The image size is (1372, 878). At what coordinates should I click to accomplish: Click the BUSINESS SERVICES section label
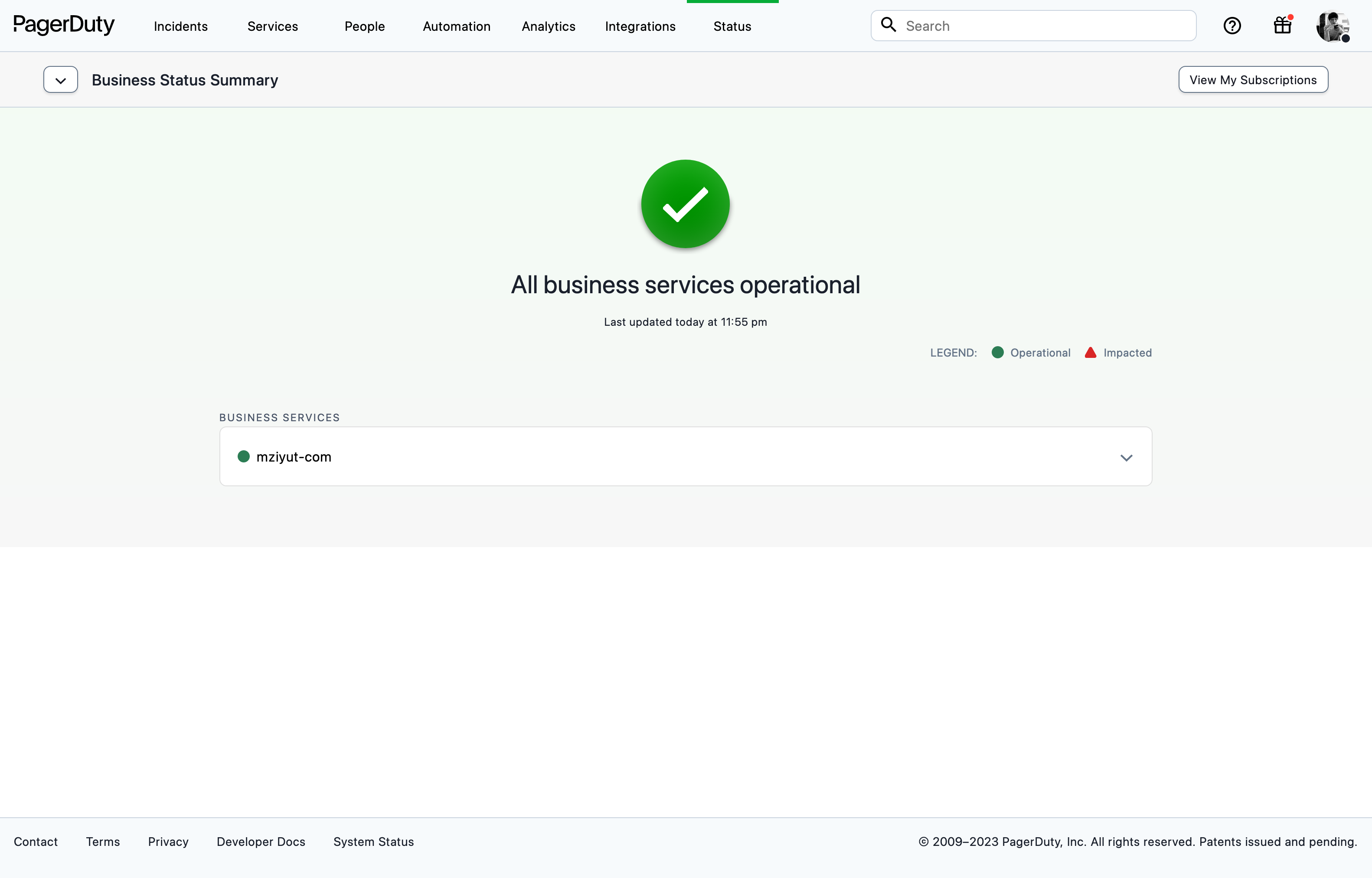(279, 417)
